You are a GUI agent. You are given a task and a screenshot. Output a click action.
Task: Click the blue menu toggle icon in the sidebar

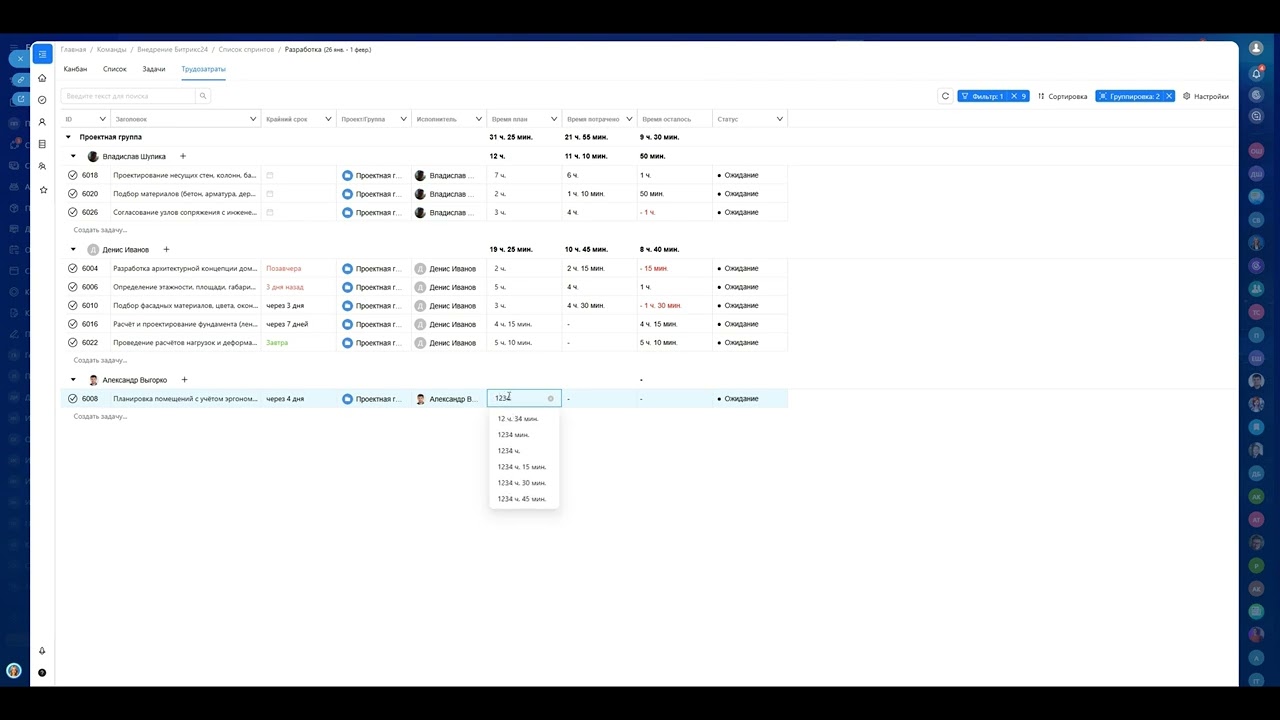click(42, 54)
